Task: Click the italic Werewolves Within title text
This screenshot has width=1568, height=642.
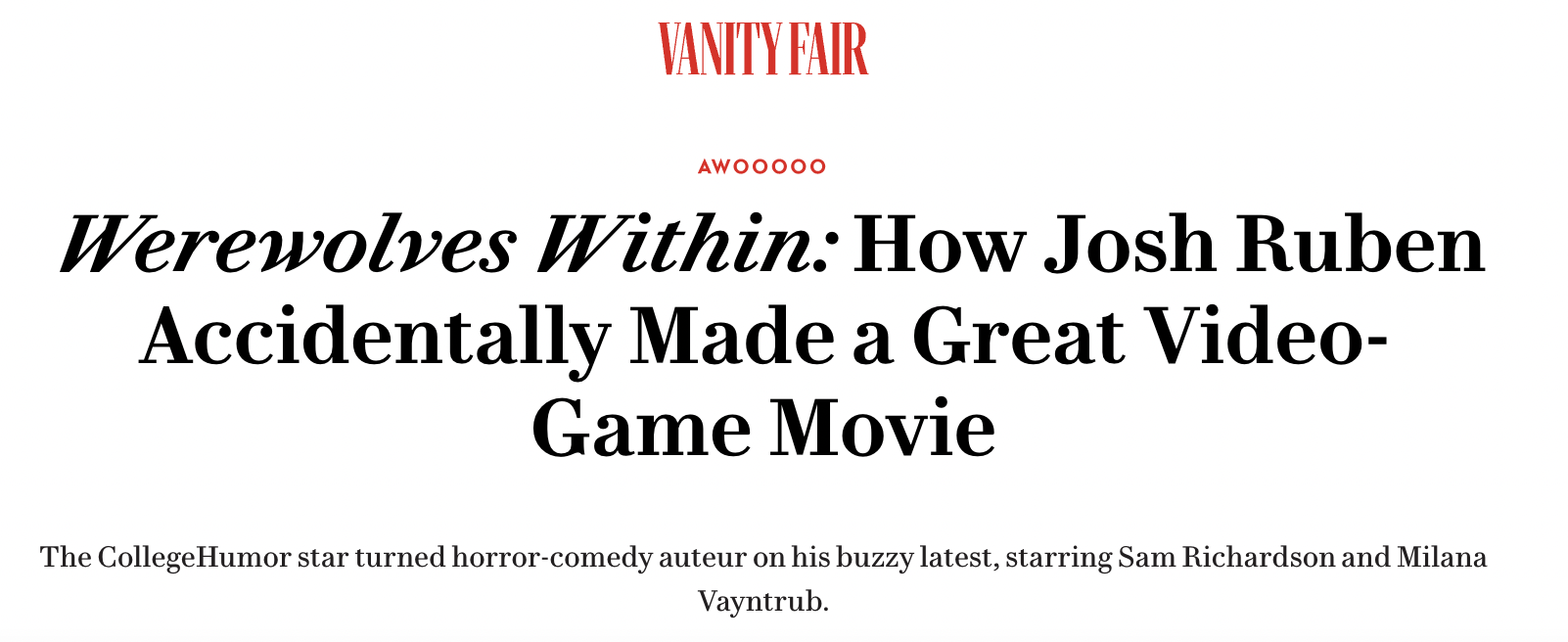Action: pyautogui.click(x=449, y=246)
